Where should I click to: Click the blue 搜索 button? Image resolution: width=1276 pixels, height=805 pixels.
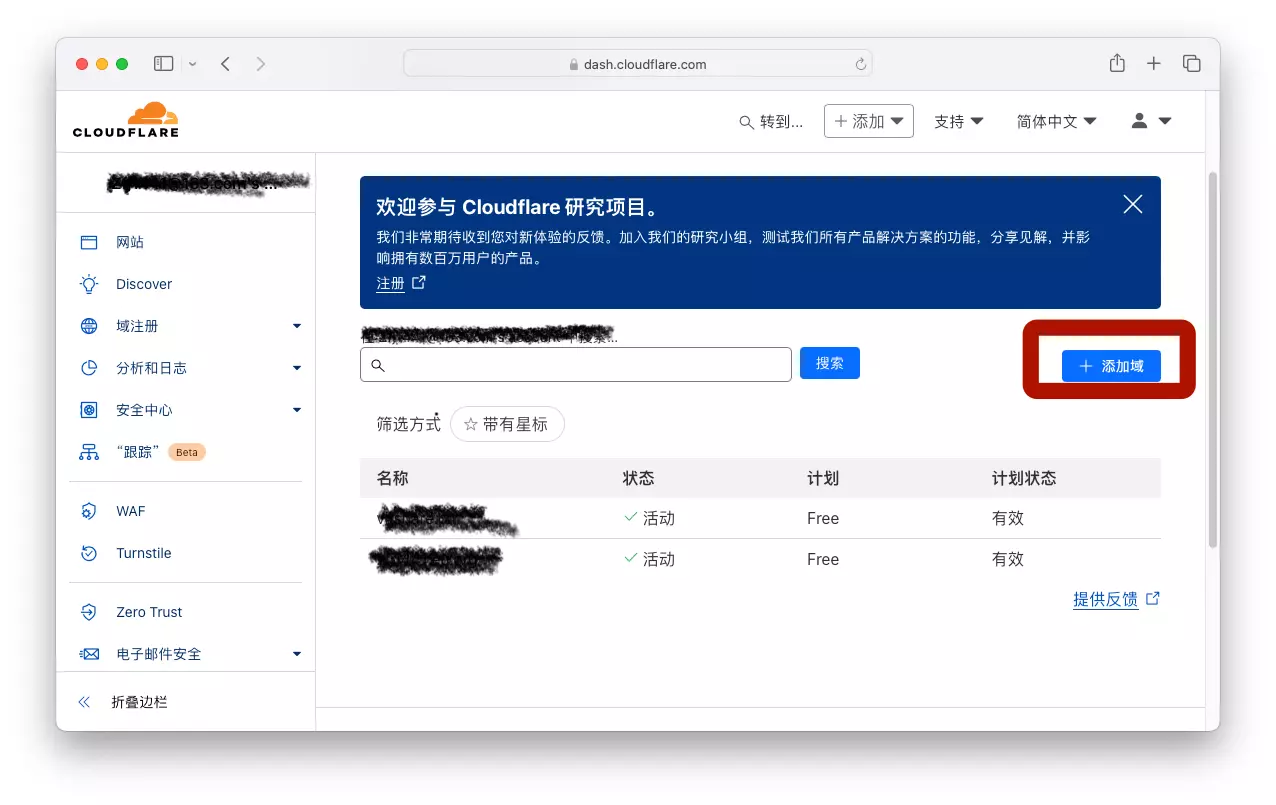tap(830, 363)
